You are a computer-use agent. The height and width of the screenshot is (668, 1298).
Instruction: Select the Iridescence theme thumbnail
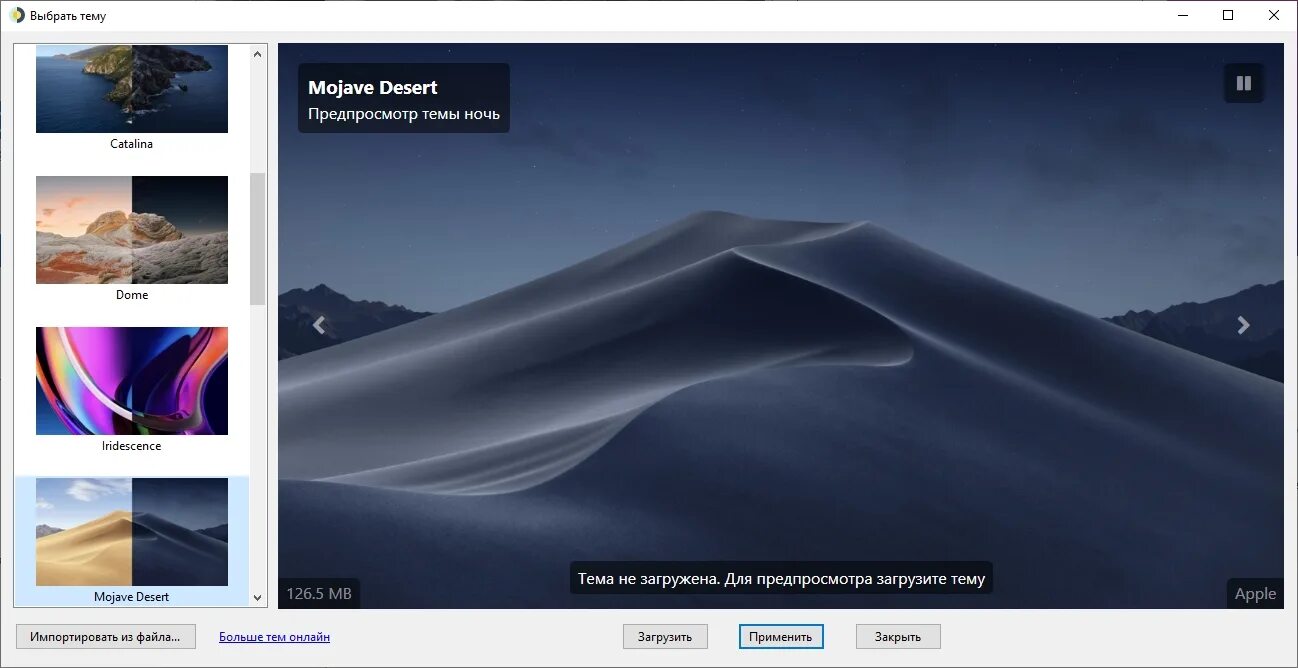(132, 381)
